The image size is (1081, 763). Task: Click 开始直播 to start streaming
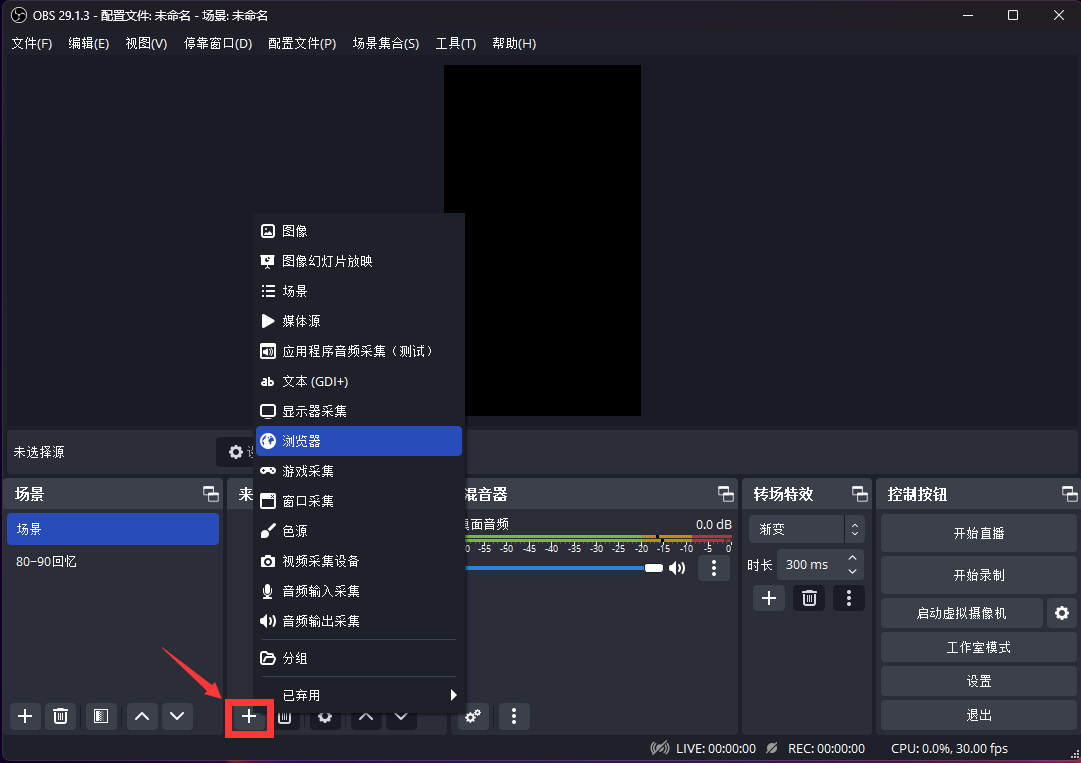pyautogui.click(x=978, y=533)
